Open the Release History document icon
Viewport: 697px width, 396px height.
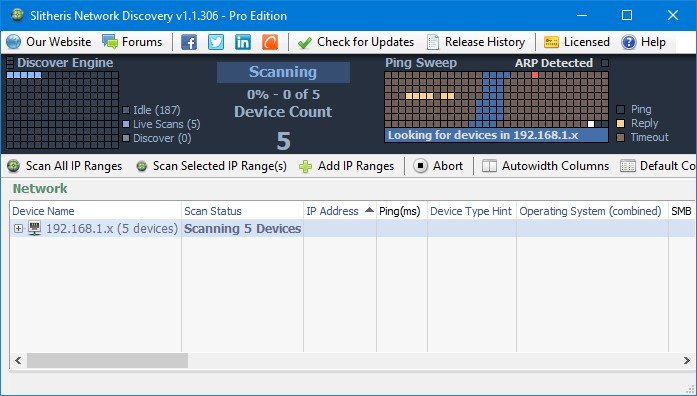pos(433,43)
